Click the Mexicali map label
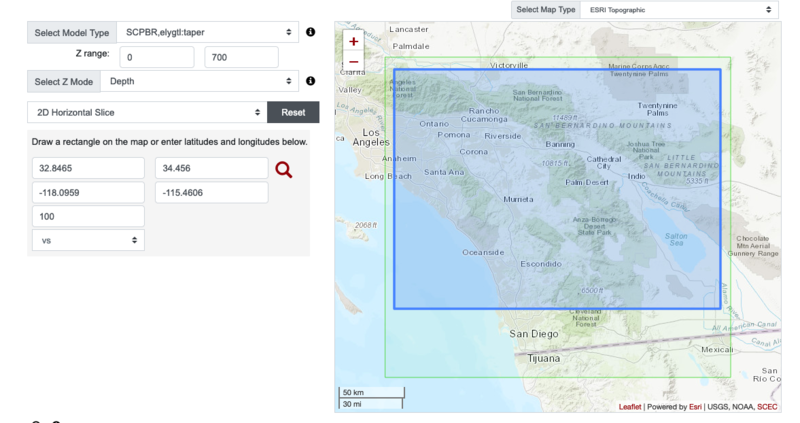The width and height of the screenshot is (800, 423). [717, 350]
